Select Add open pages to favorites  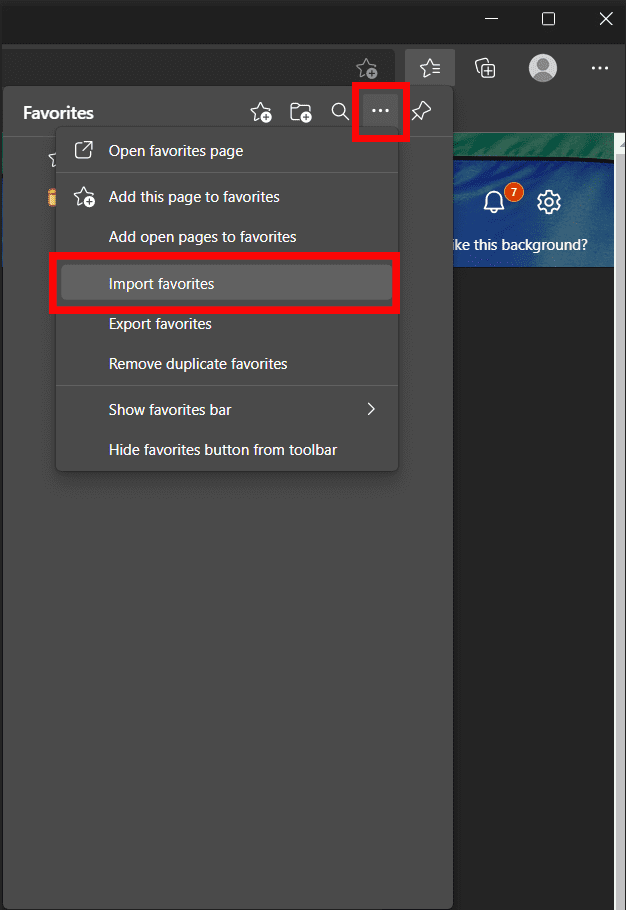coord(202,237)
